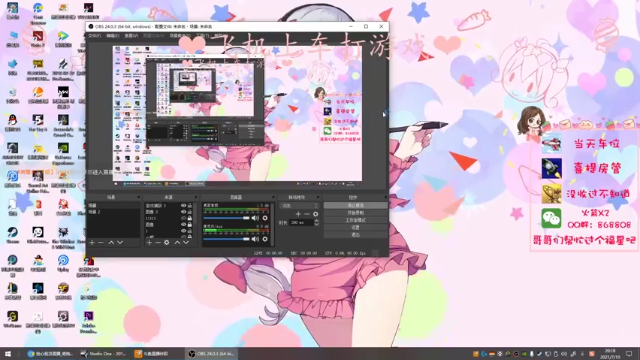Remove selected source with minus icon
Screen dimensions: 640x360
click(158, 242)
